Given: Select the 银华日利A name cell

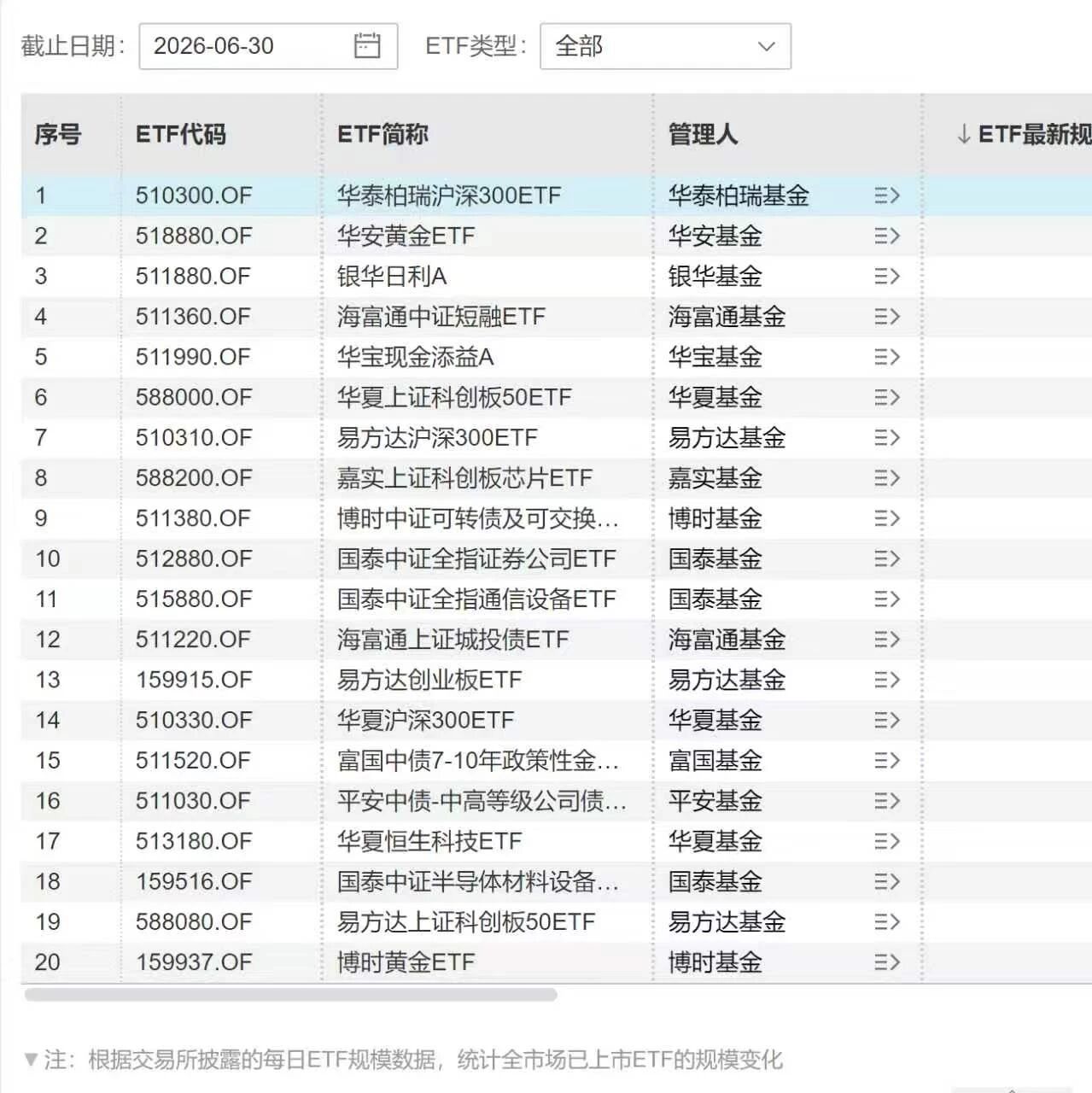Looking at the screenshot, I should click(x=392, y=276).
